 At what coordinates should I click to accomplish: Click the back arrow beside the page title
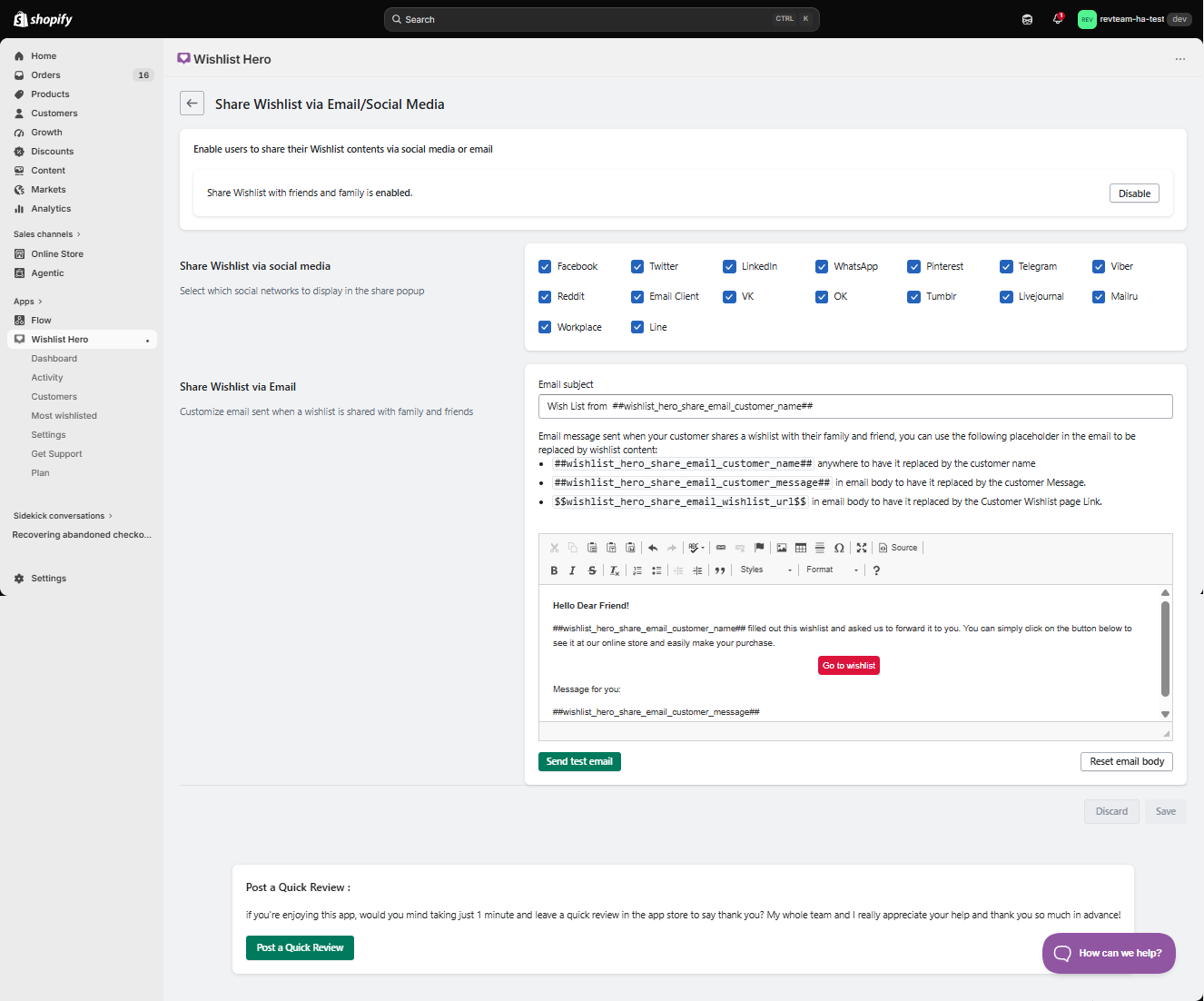(192, 104)
